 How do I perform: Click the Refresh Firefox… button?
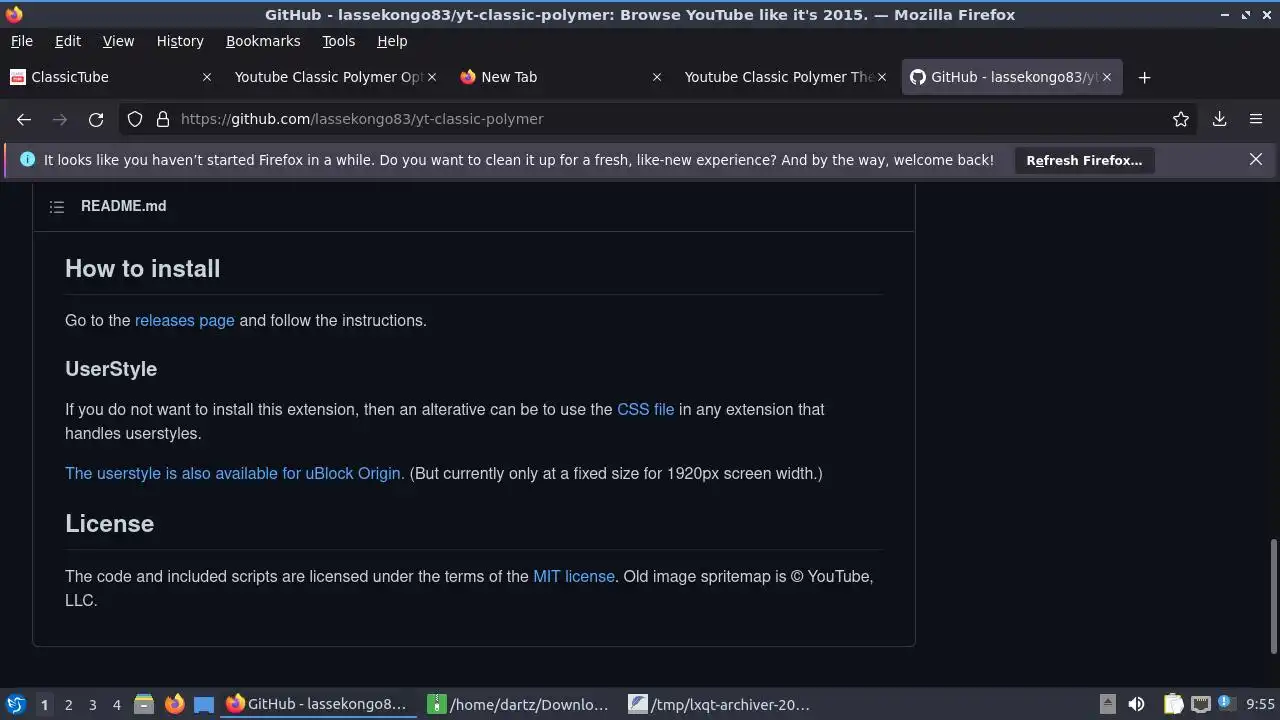click(1084, 160)
